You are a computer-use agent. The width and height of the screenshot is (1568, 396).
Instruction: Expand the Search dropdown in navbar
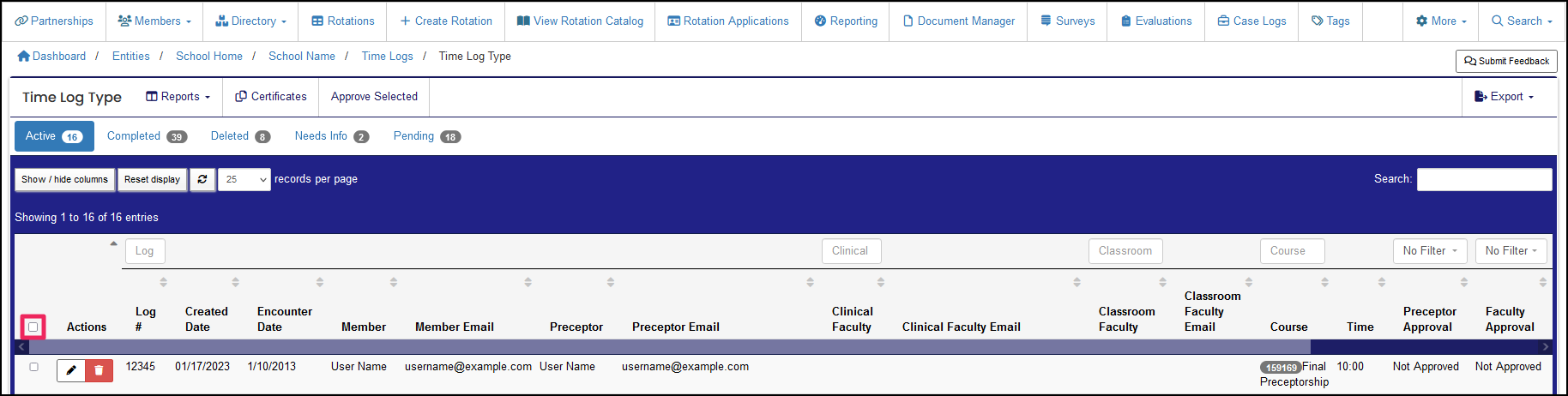1522,21
